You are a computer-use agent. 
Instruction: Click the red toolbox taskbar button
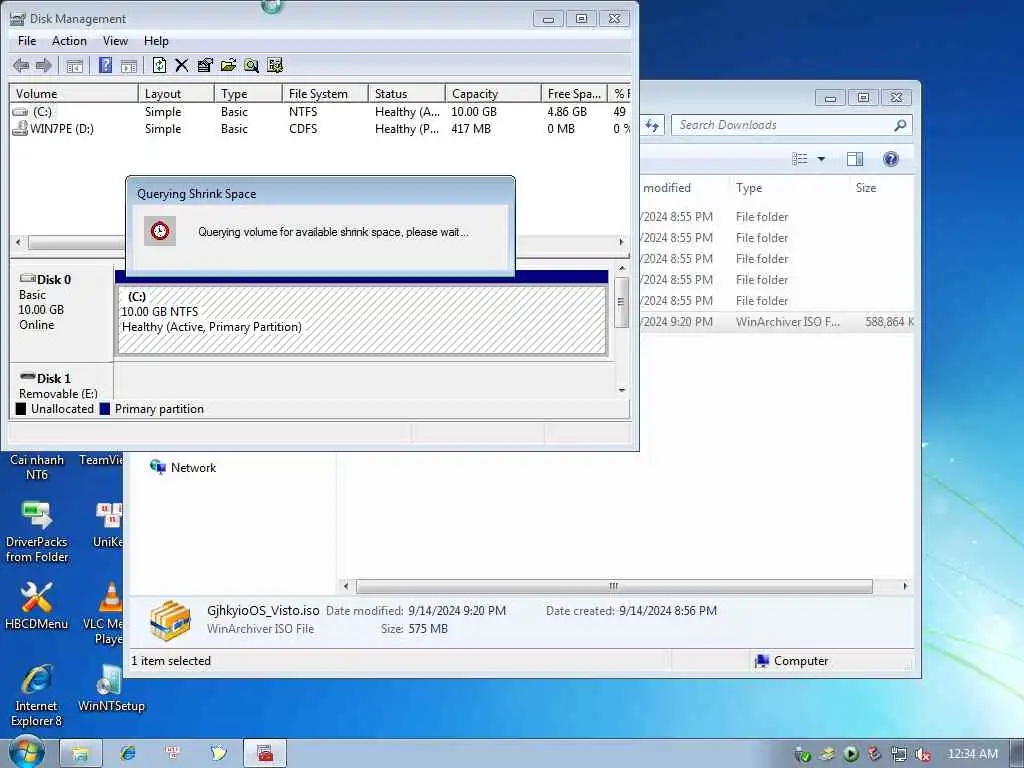(264, 754)
